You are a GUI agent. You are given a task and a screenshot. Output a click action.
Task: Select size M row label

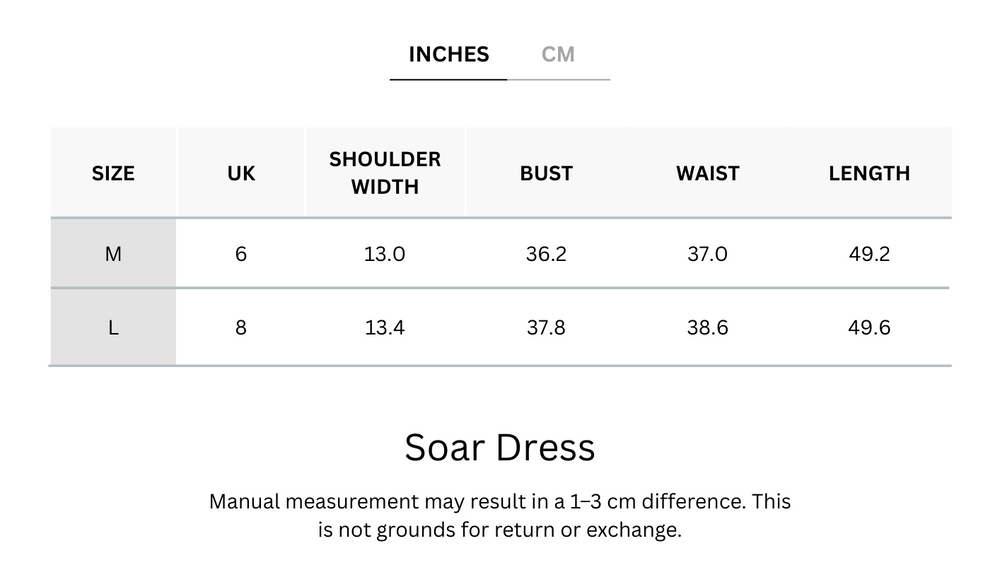click(113, 254)
